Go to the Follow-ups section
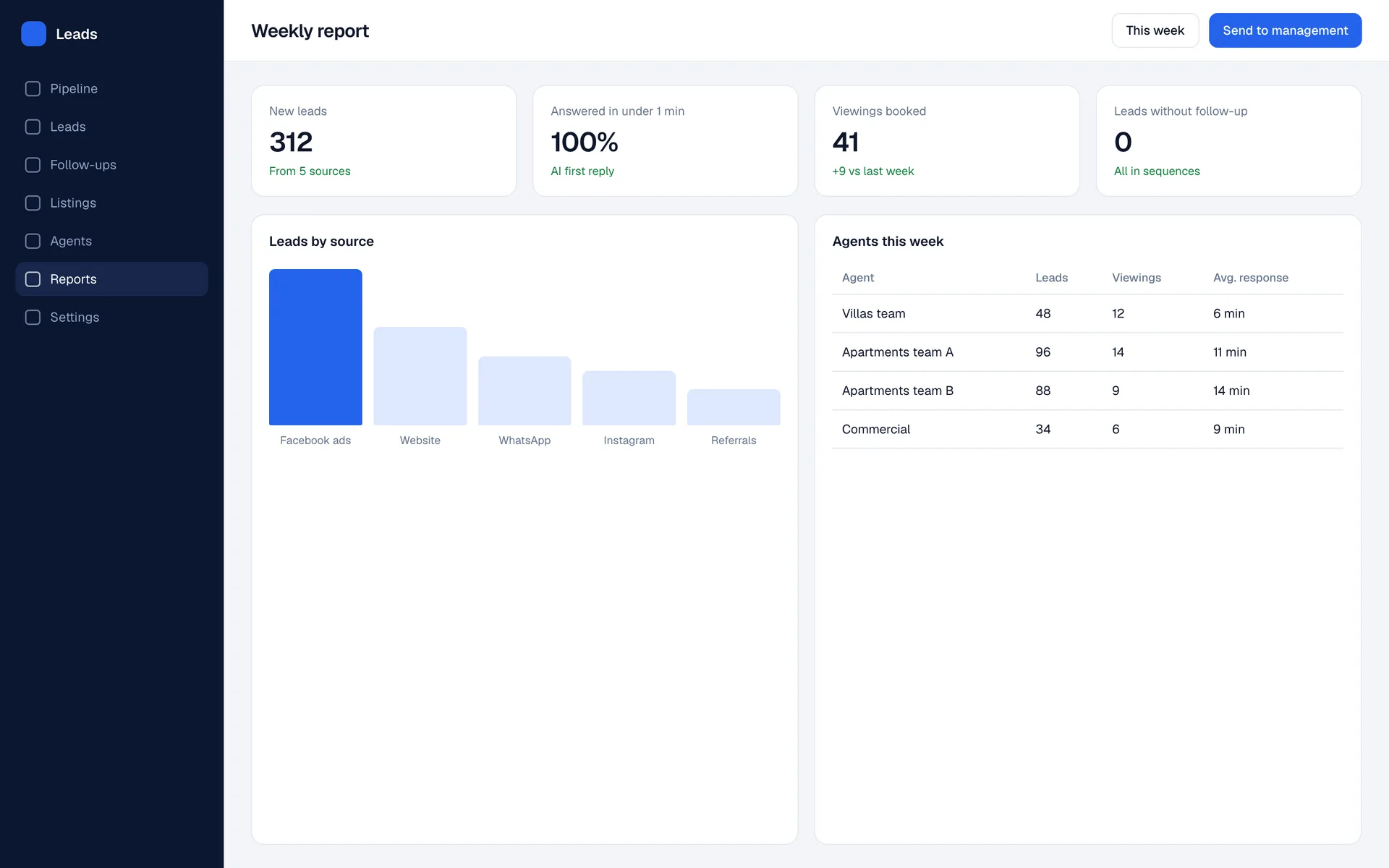This screenshot has height=868, width=1389. [111, 165]
